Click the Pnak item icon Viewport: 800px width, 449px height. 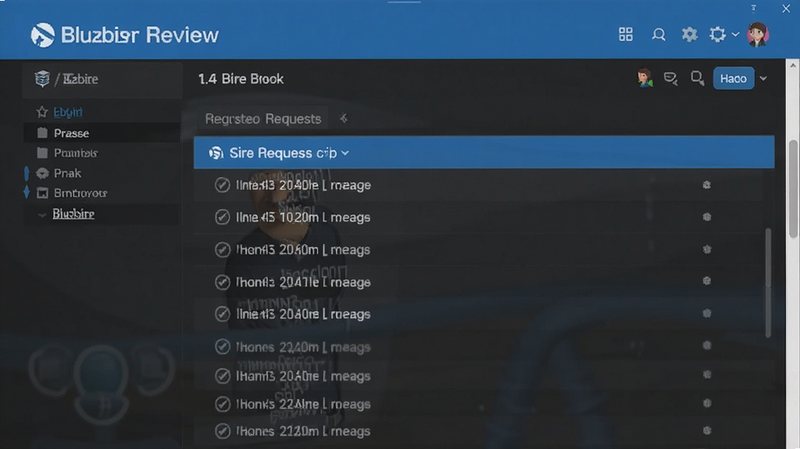point(42,173)
